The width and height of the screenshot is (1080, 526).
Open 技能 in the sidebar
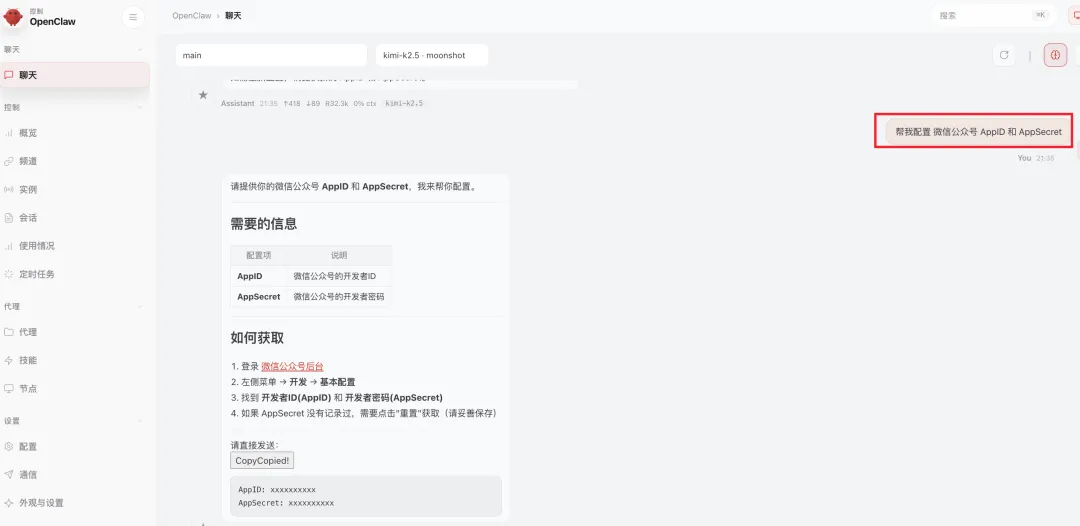[x=75, y=360]
